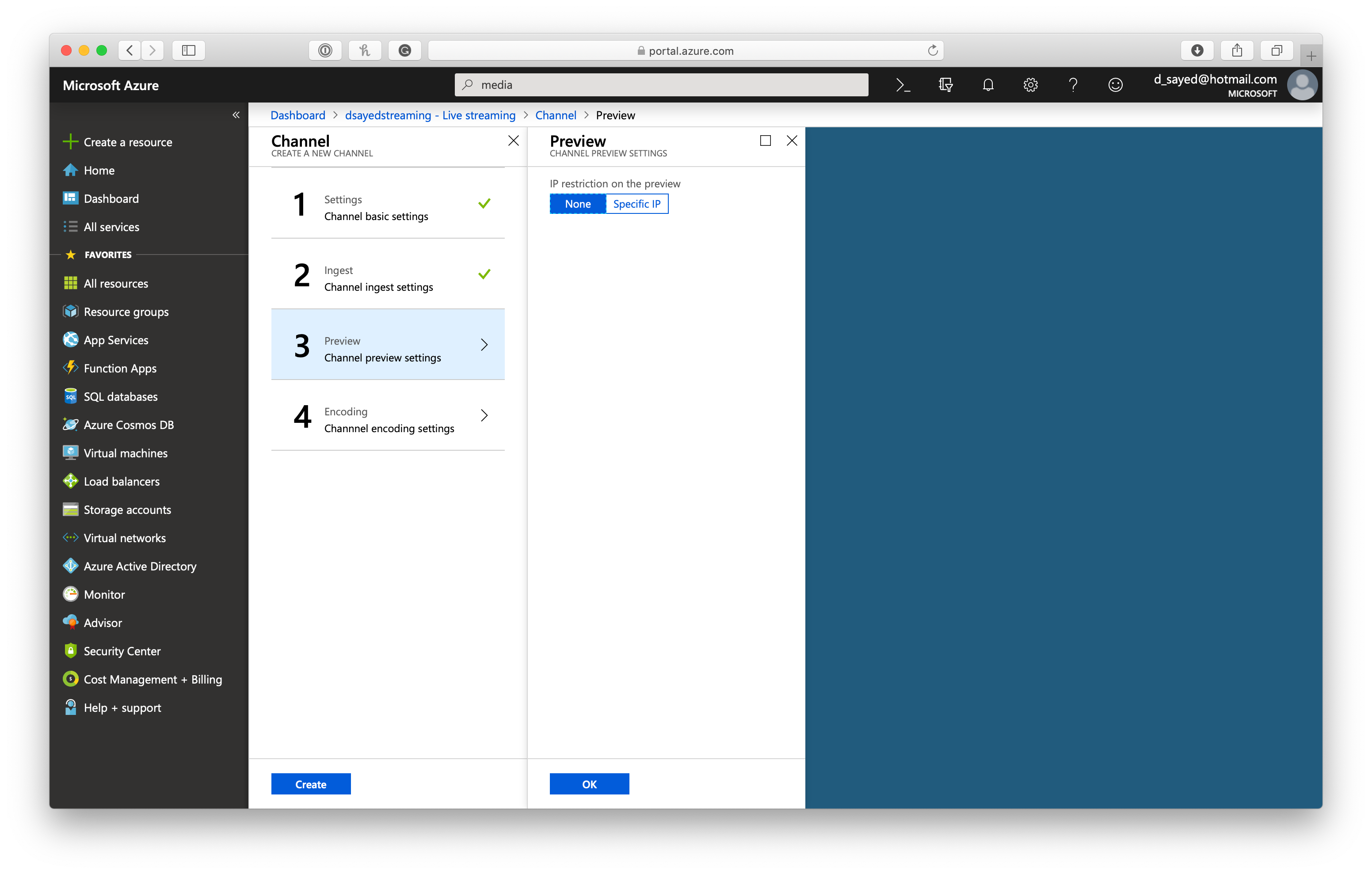The width and height of the screenshot is (1372, 874).
Task: Open portal settings gear
Action: point(1030,85)
